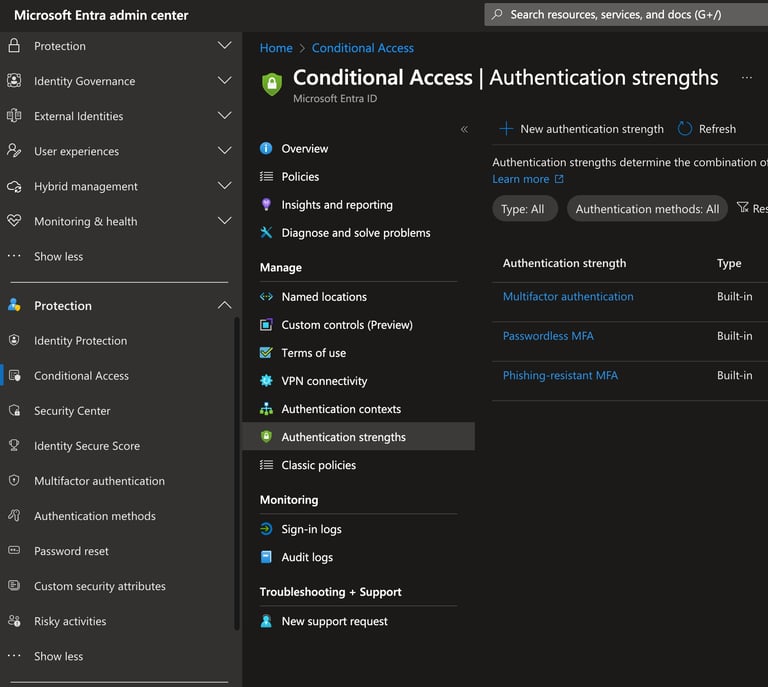The height and width of the screenshot is (687, 768).
Task: Sort by Type column header
Action: 729,263
